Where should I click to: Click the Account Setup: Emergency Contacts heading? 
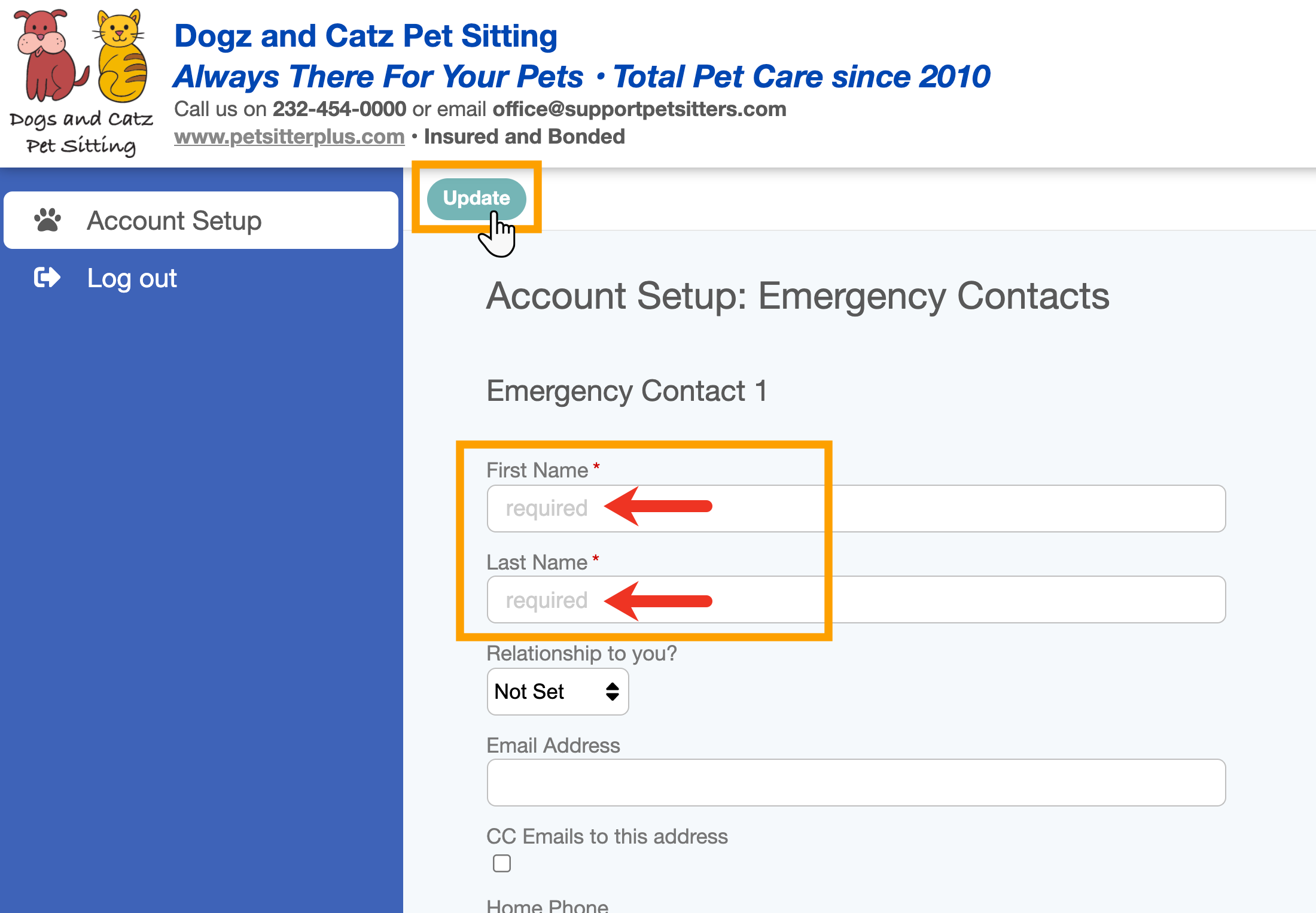(x=797, y=296)
